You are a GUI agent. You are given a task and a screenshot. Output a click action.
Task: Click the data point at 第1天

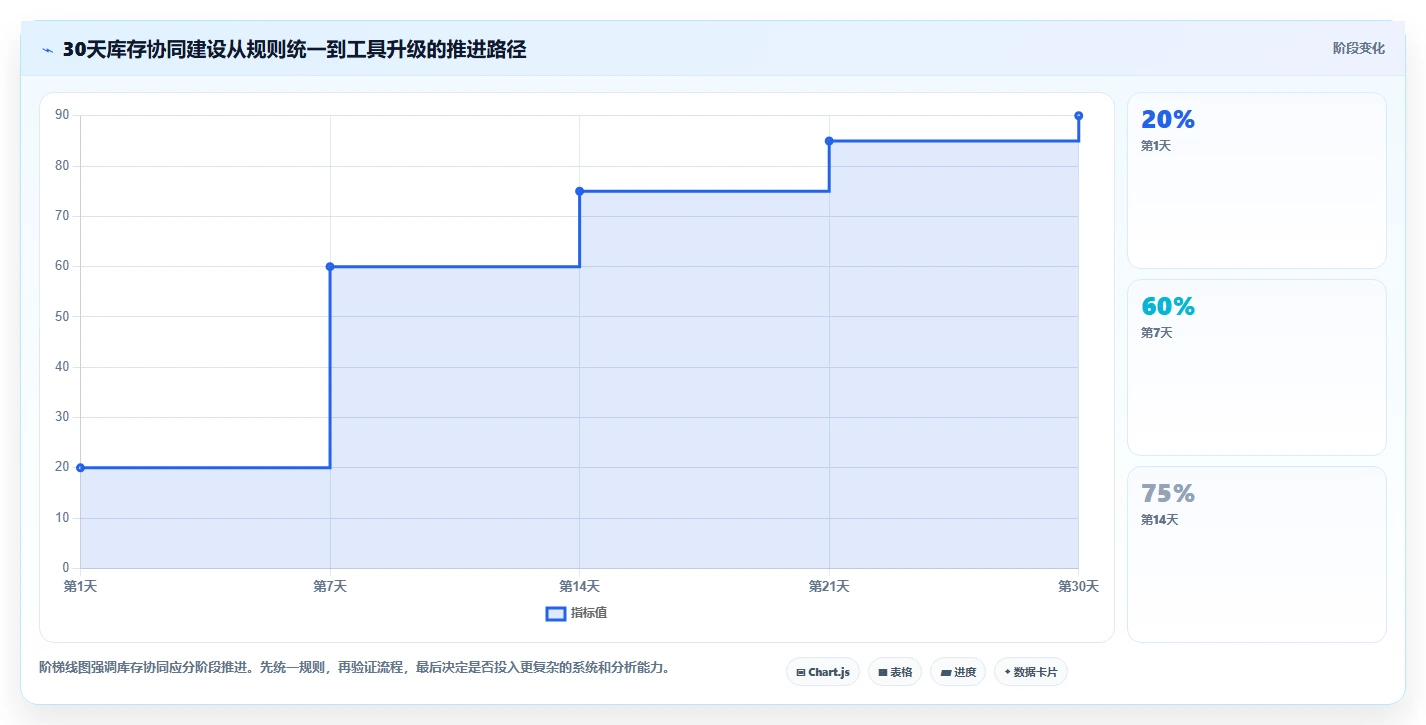click(80, 467)
